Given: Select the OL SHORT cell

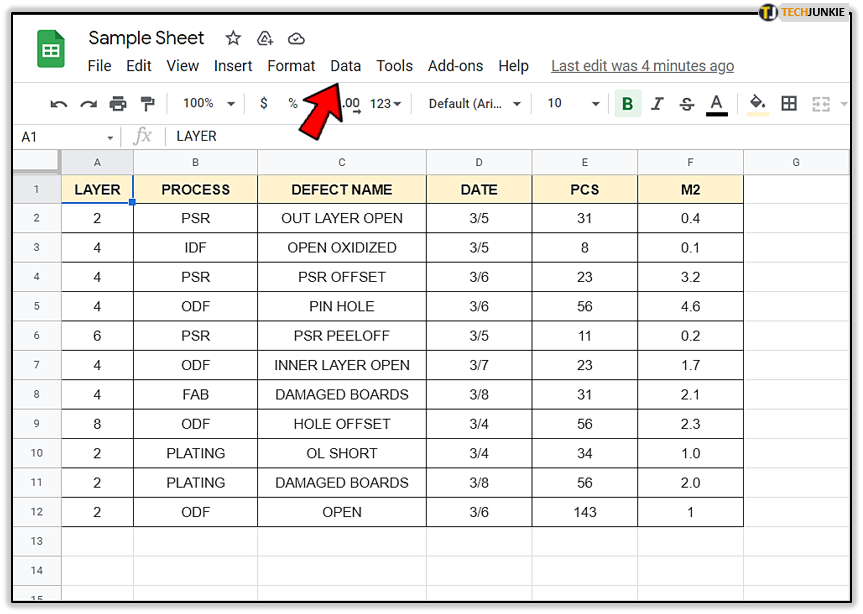Looking at the screenshot, I should (342, 453).
